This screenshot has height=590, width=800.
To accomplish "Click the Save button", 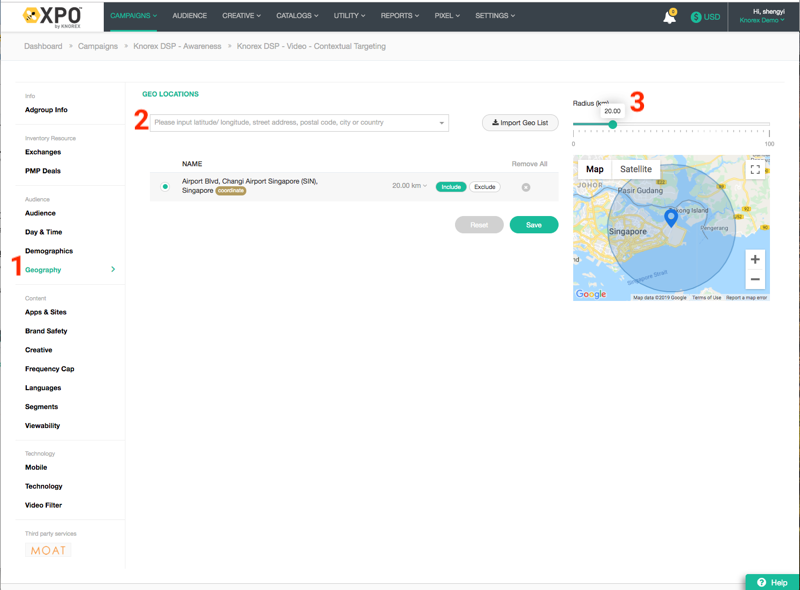I will click(x=533, y=225).
